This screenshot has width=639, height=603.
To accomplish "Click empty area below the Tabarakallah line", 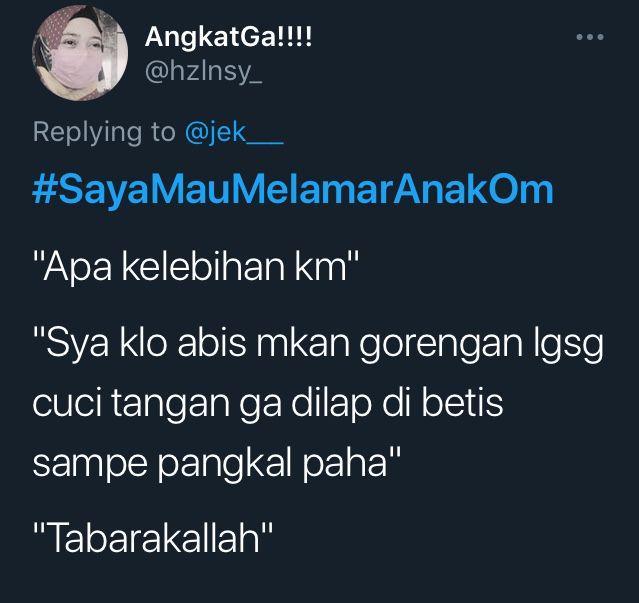I will (x=320, y=581).
